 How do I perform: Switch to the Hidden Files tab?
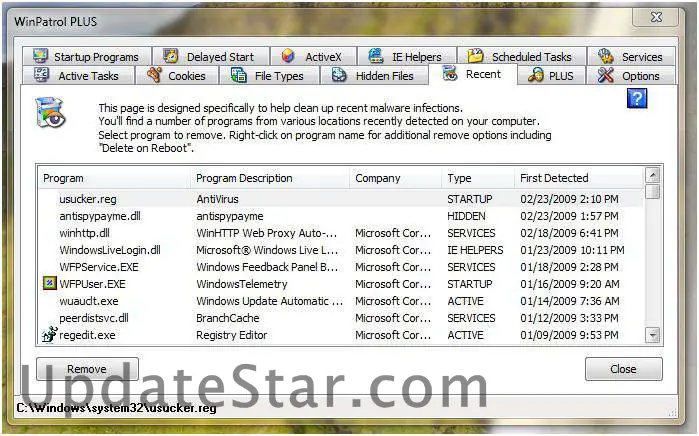click(374, 75)
